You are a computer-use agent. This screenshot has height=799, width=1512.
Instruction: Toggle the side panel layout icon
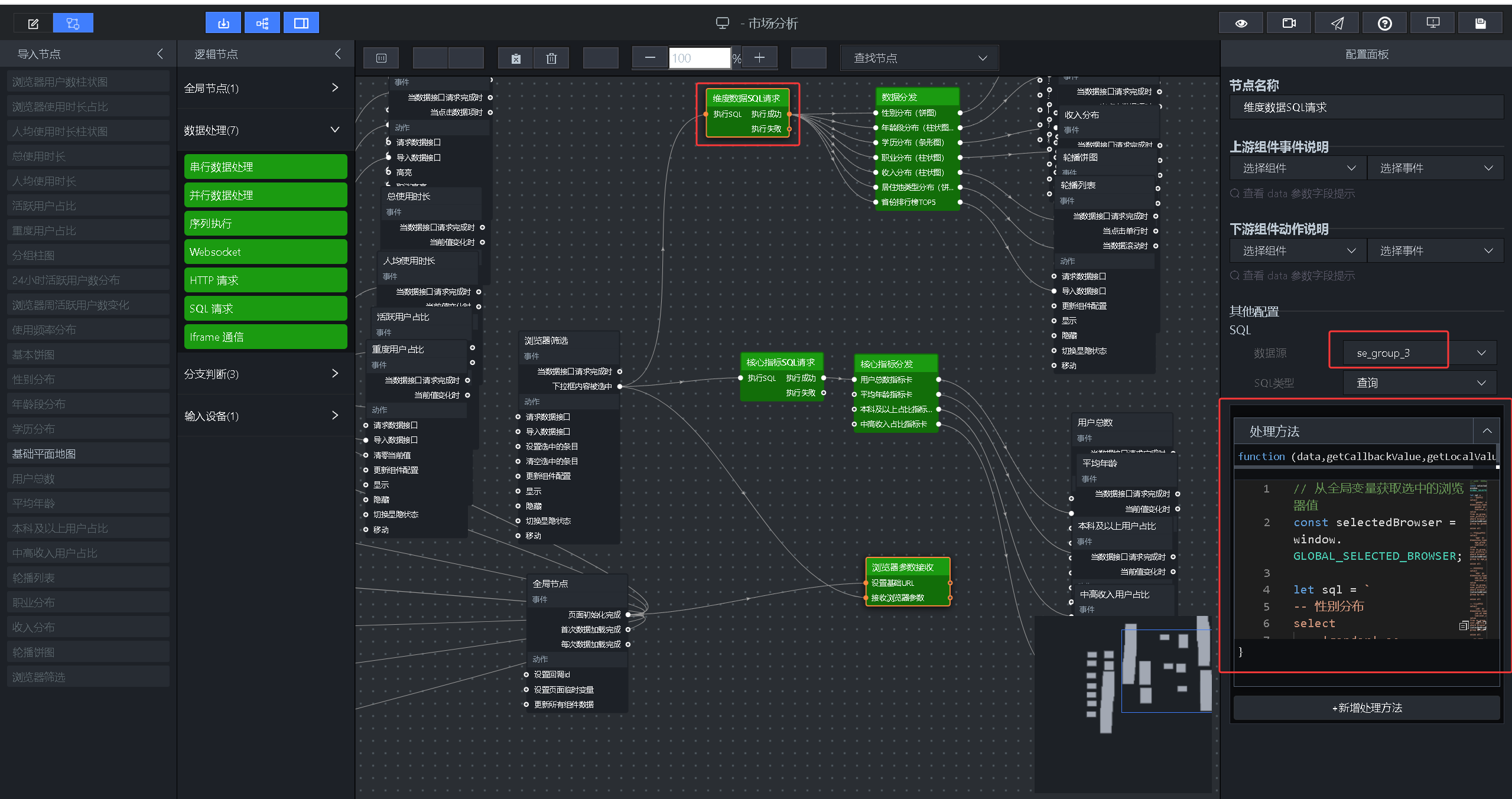[x=301, y=24]
